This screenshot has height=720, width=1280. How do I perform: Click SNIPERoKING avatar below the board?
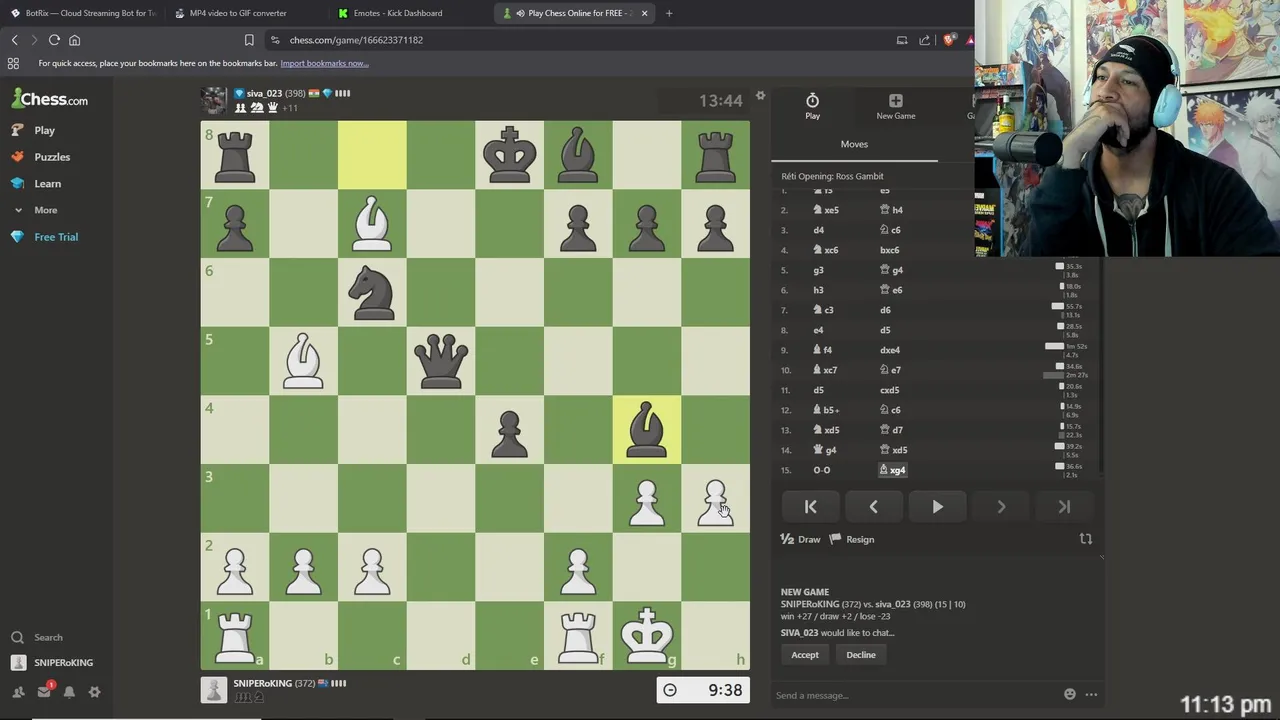coord(214,690)
